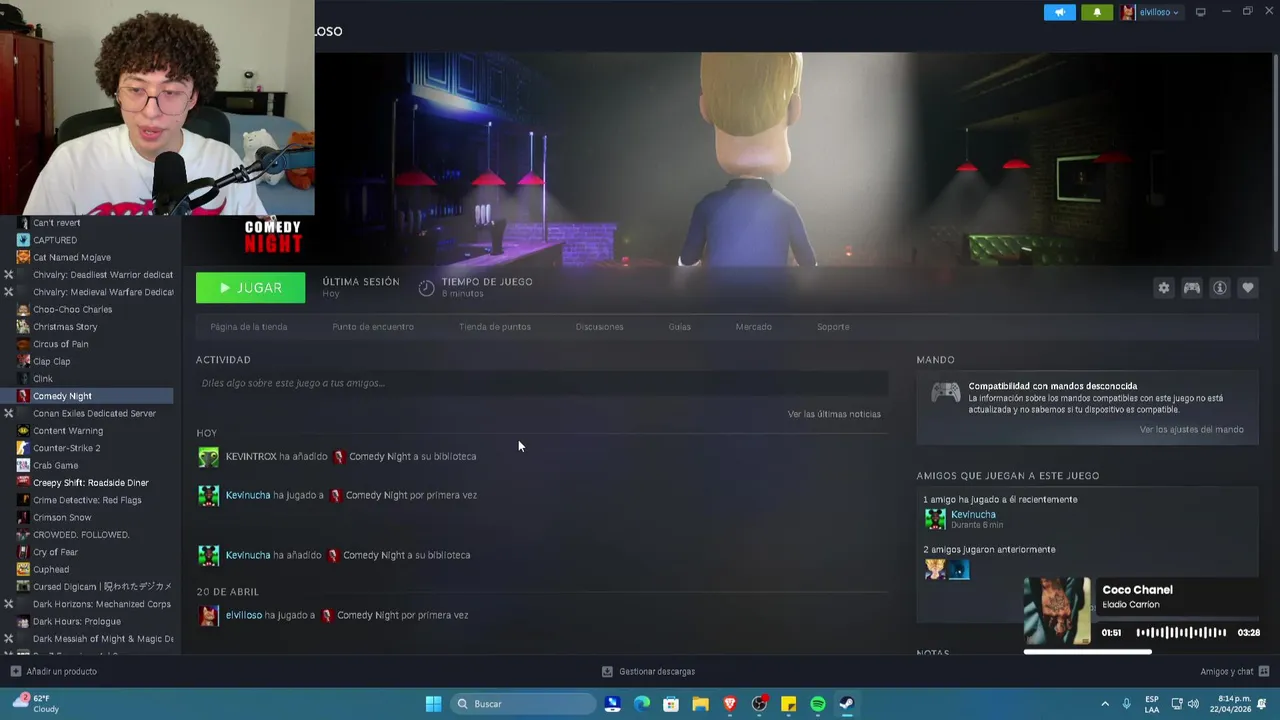Select Can't revert in library list
Viewport: 1280px width, 720px height.
[56, 223]
